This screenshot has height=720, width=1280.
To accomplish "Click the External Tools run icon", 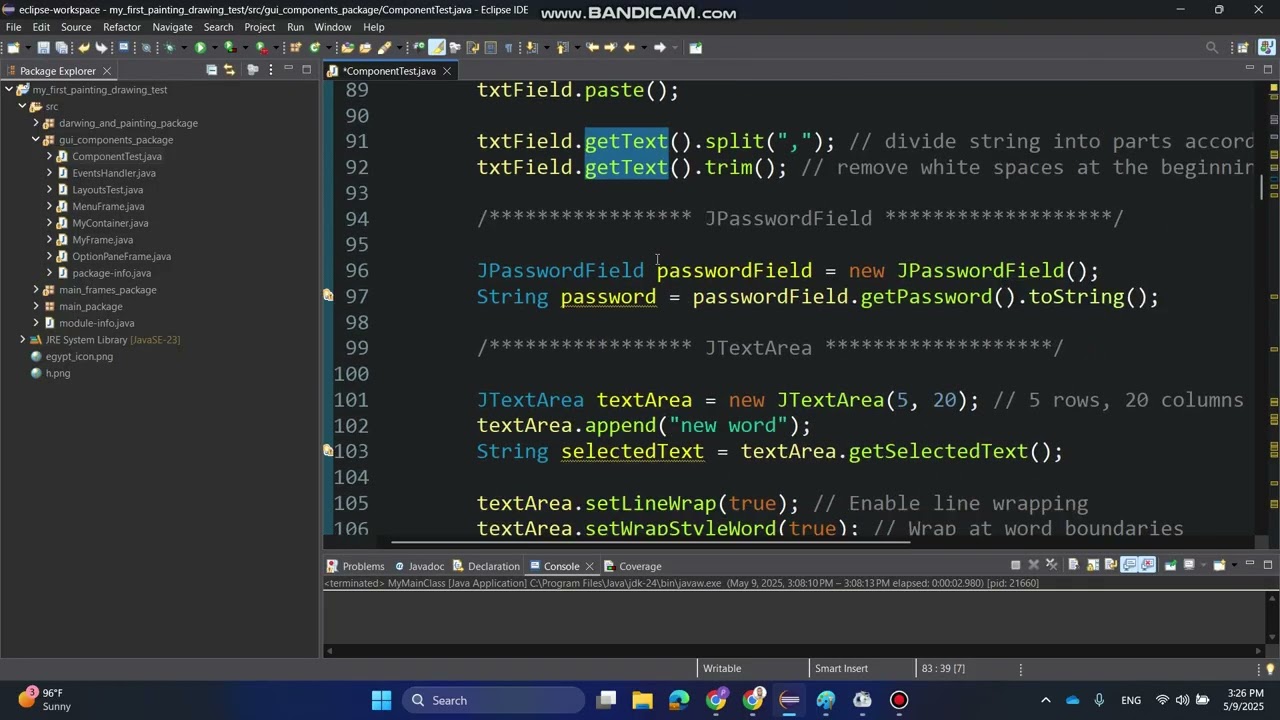I will (261, 47).
